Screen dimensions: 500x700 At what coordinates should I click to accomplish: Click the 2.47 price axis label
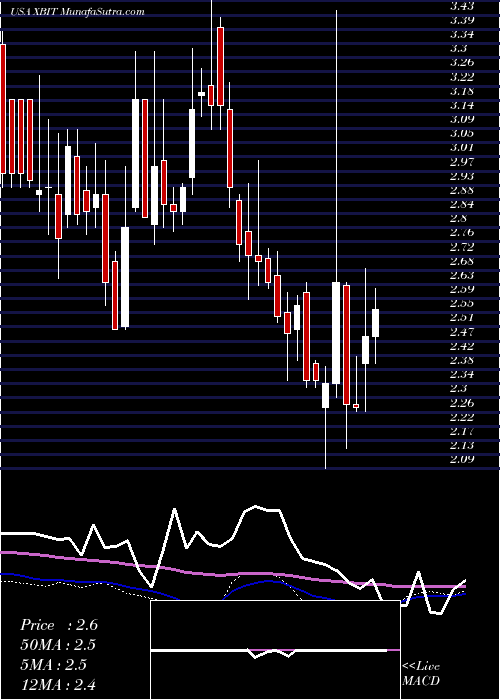[x=462, y=332]
